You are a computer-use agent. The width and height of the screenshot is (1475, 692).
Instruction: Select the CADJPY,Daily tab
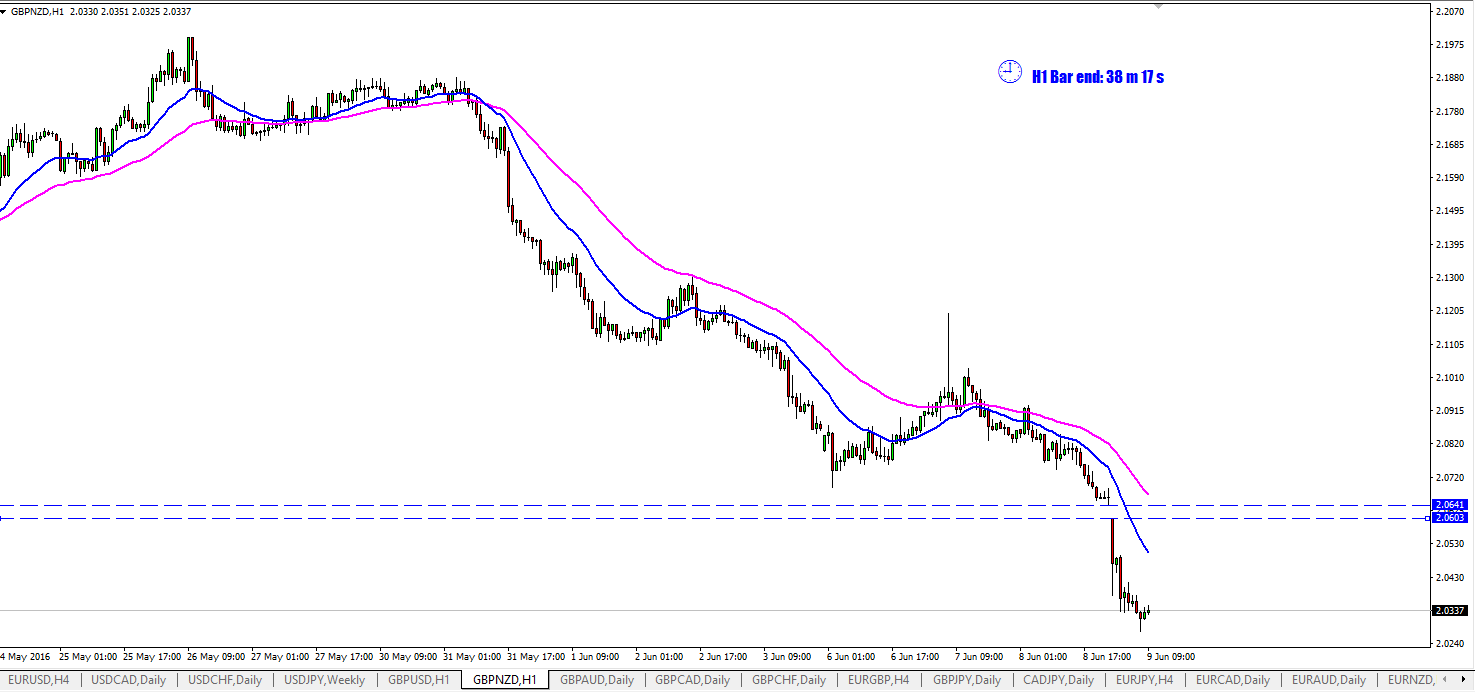coord(1059,680)
